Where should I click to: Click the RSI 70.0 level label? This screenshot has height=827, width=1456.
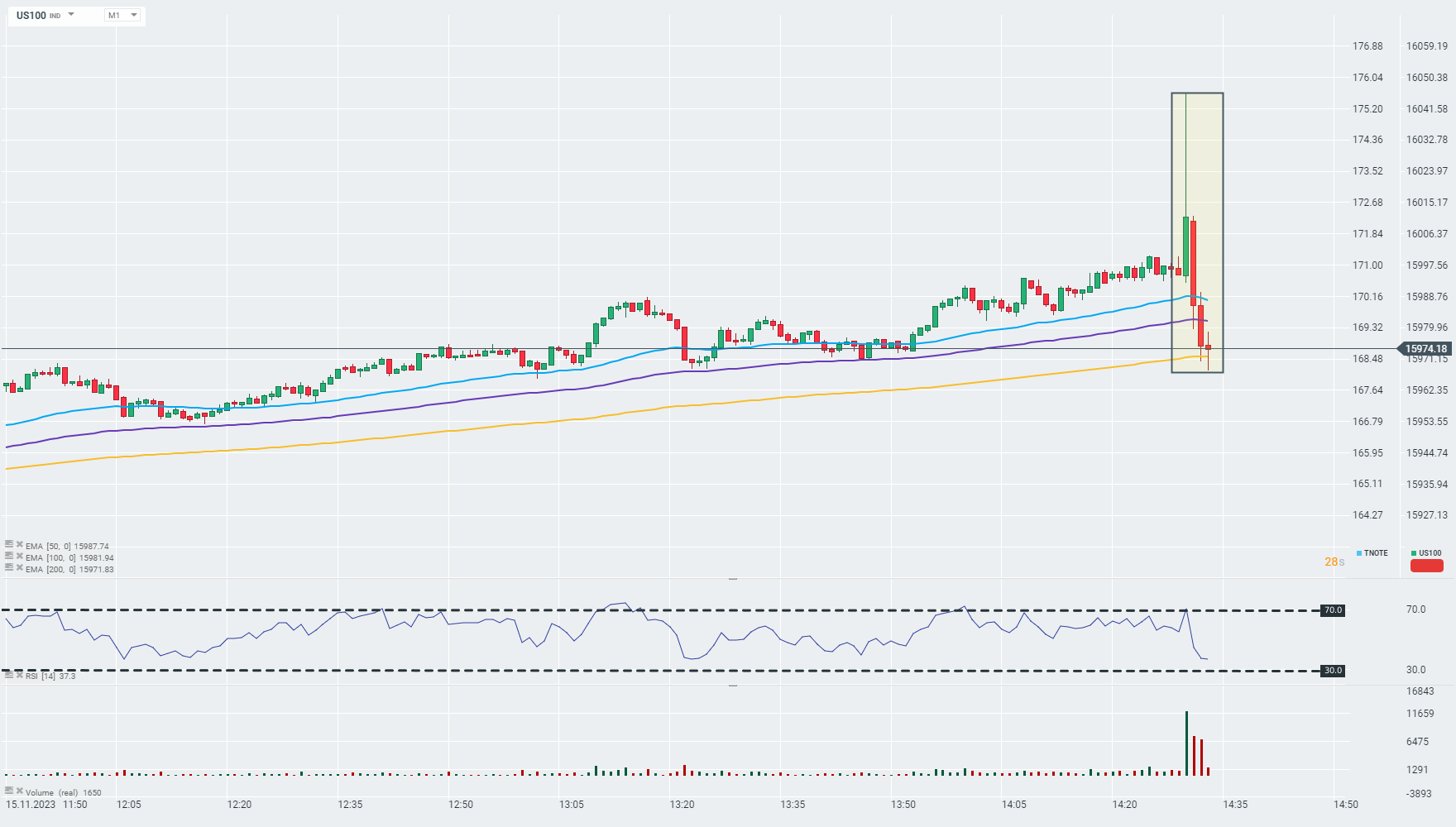pos(1333,610)
